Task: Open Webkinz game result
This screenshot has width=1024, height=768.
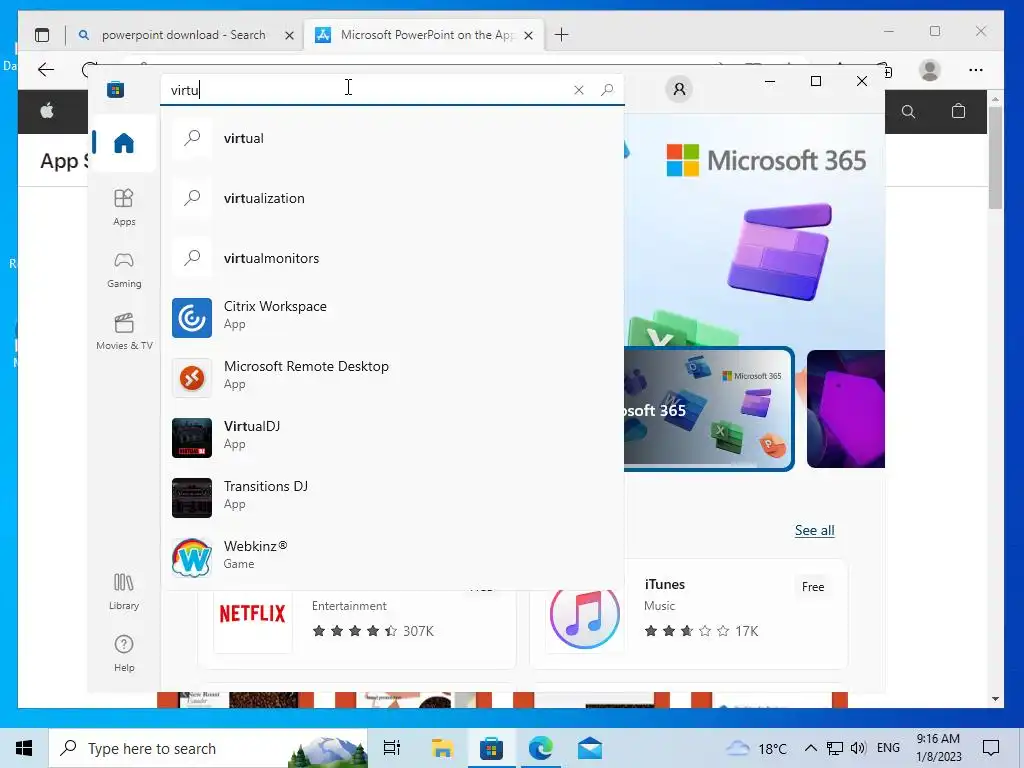Action: click(x=392, y=558)
